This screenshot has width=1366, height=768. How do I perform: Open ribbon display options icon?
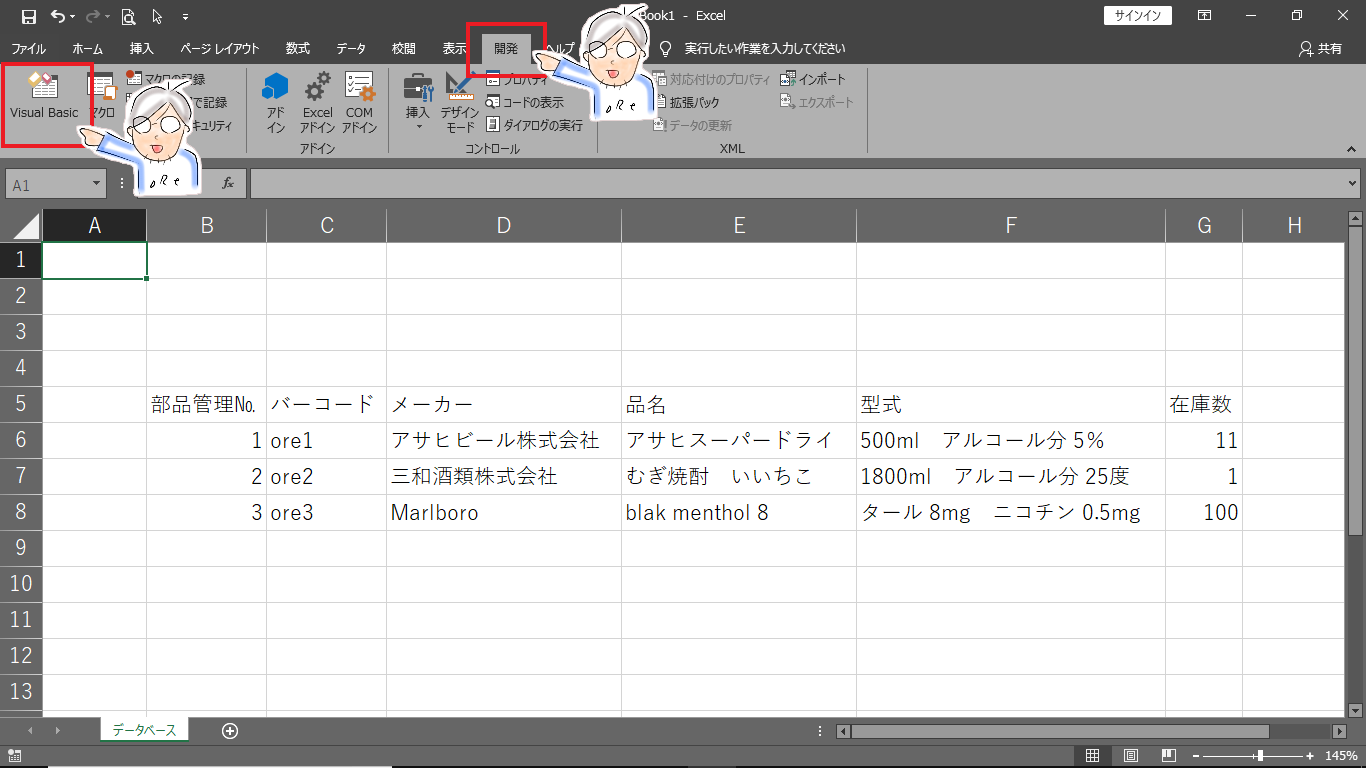[1205, 16]
